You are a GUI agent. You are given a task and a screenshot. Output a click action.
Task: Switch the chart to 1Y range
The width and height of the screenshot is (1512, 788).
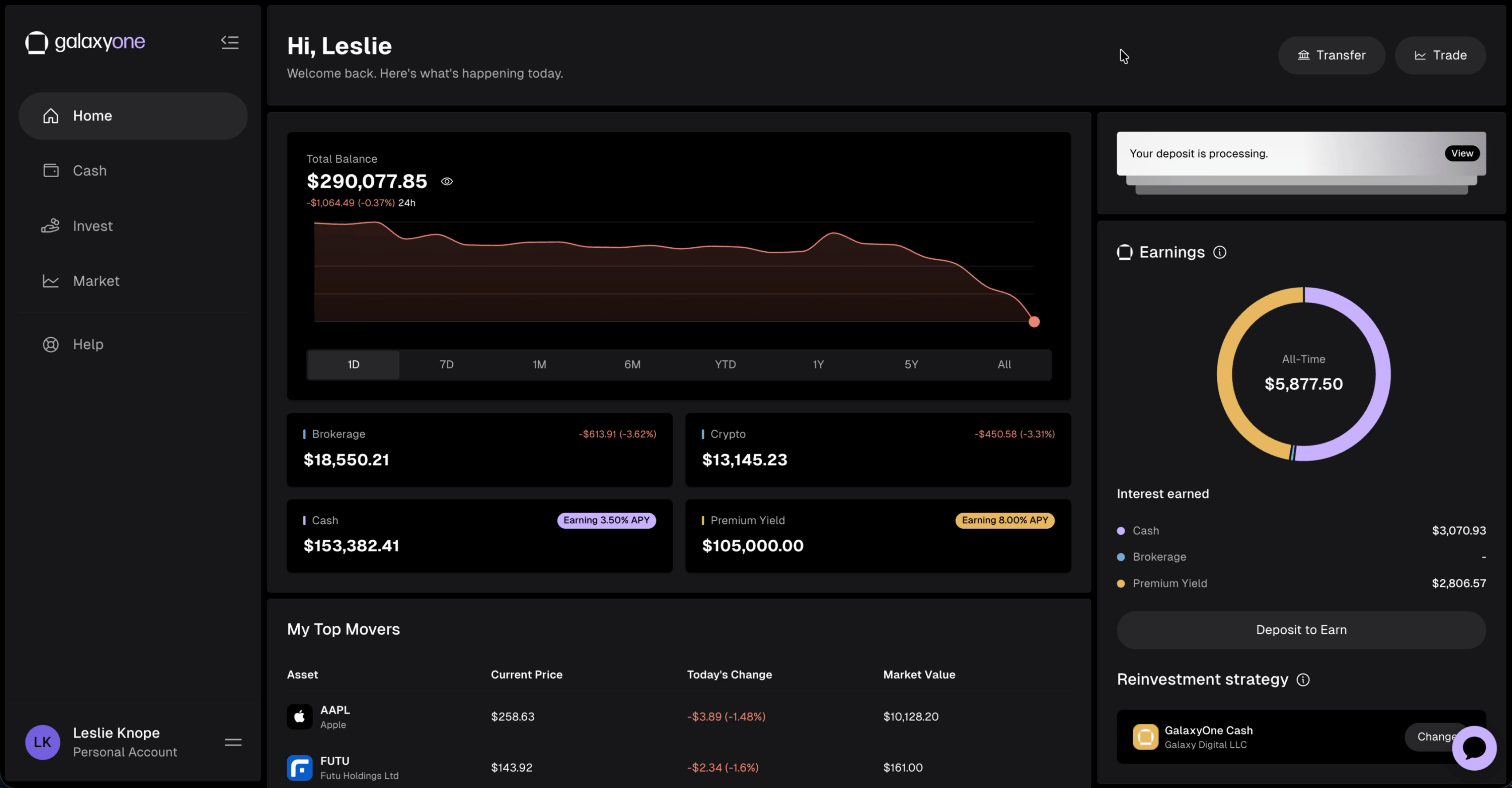point(818,364)
